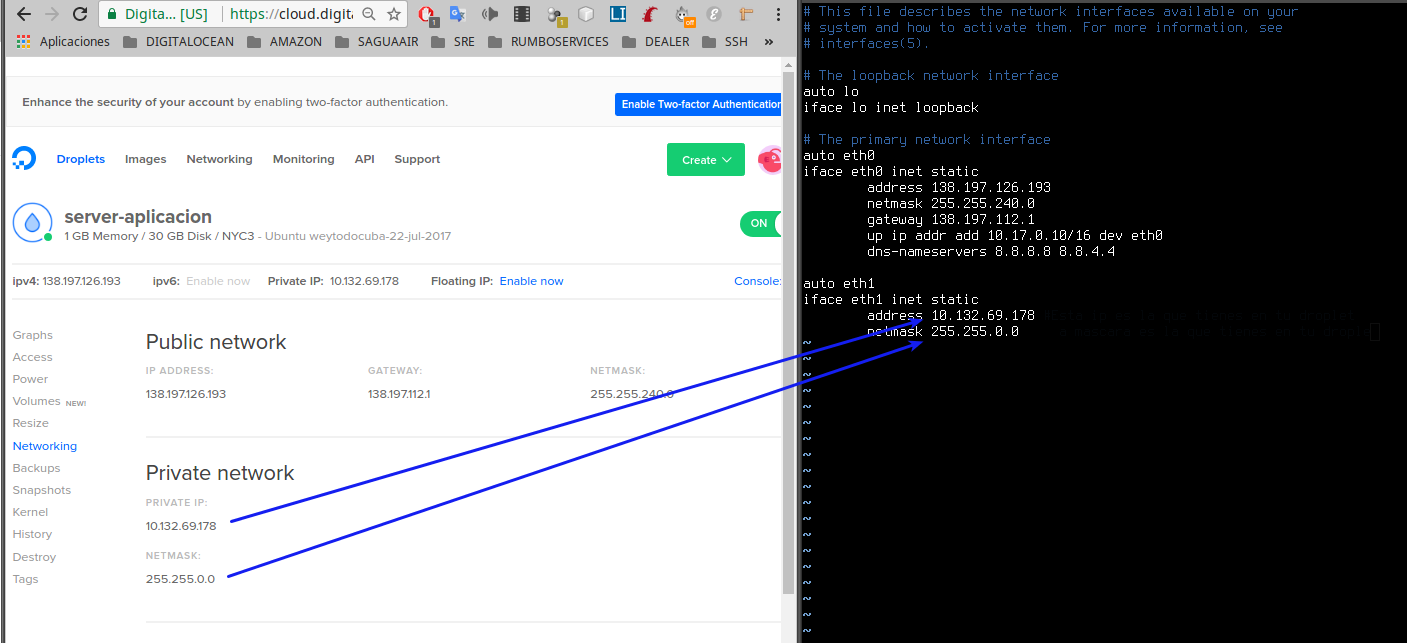Click the orange hammer extension icon

pyautogui.click(x=745, y=14)
